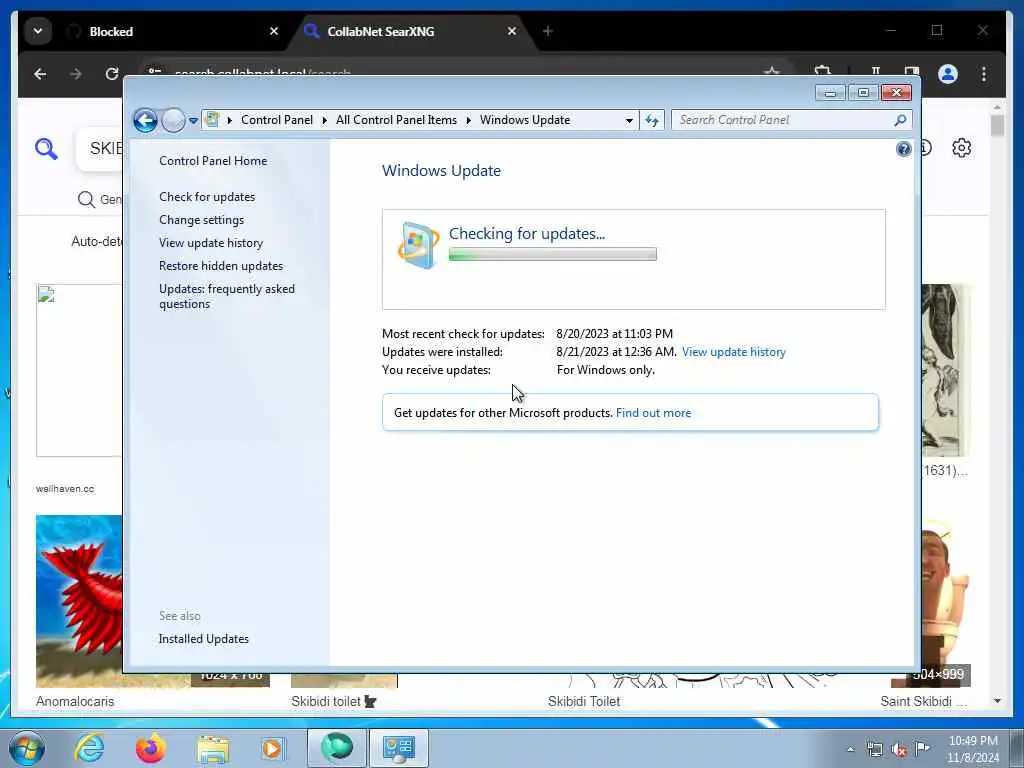1024x768 pixels.
Task: Open recent pages dropdown next to nav arrows
Action: tap(193, 120)
